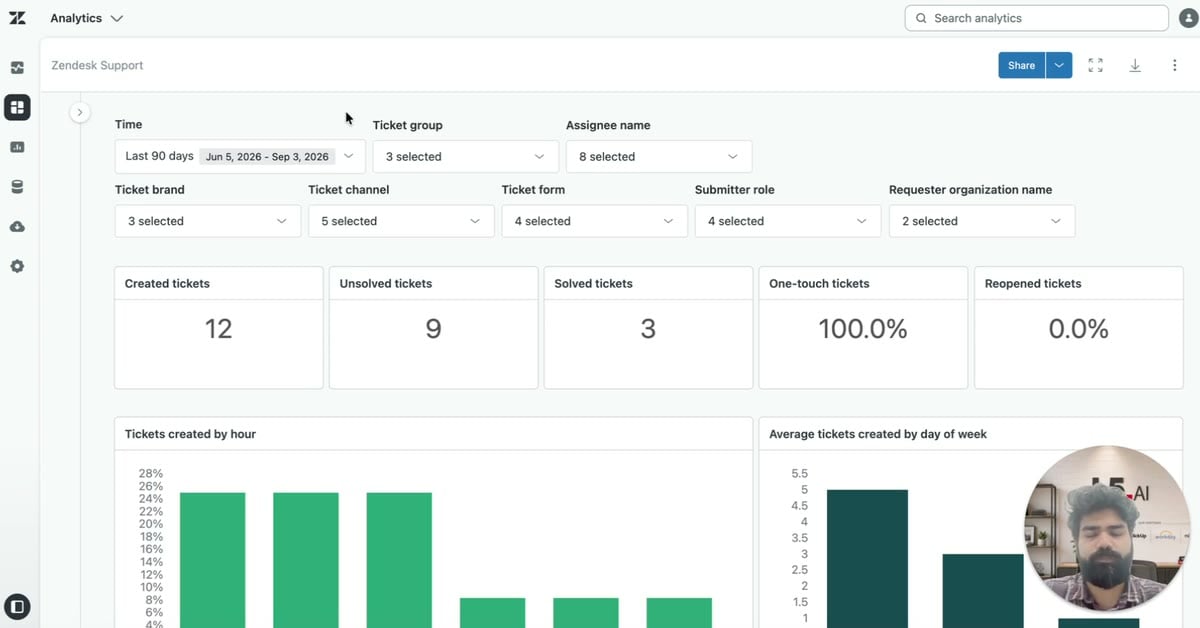This screenshot has height=628, width=1200.
Task: Click the Zendesk Support dashboard title
Action: 97,65
